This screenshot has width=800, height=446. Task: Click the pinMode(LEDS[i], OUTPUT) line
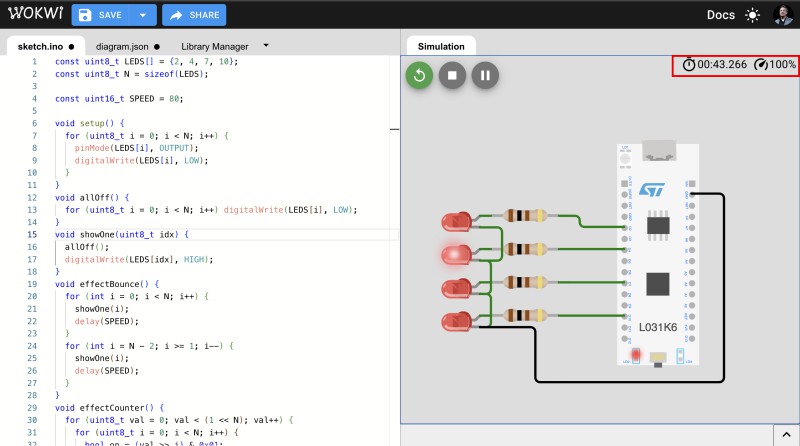tap(136, 148)
